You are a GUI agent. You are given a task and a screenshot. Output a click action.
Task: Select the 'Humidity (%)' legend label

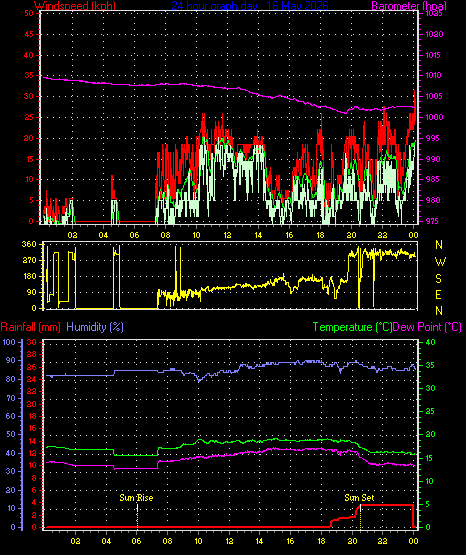click(x=95, y=327)
